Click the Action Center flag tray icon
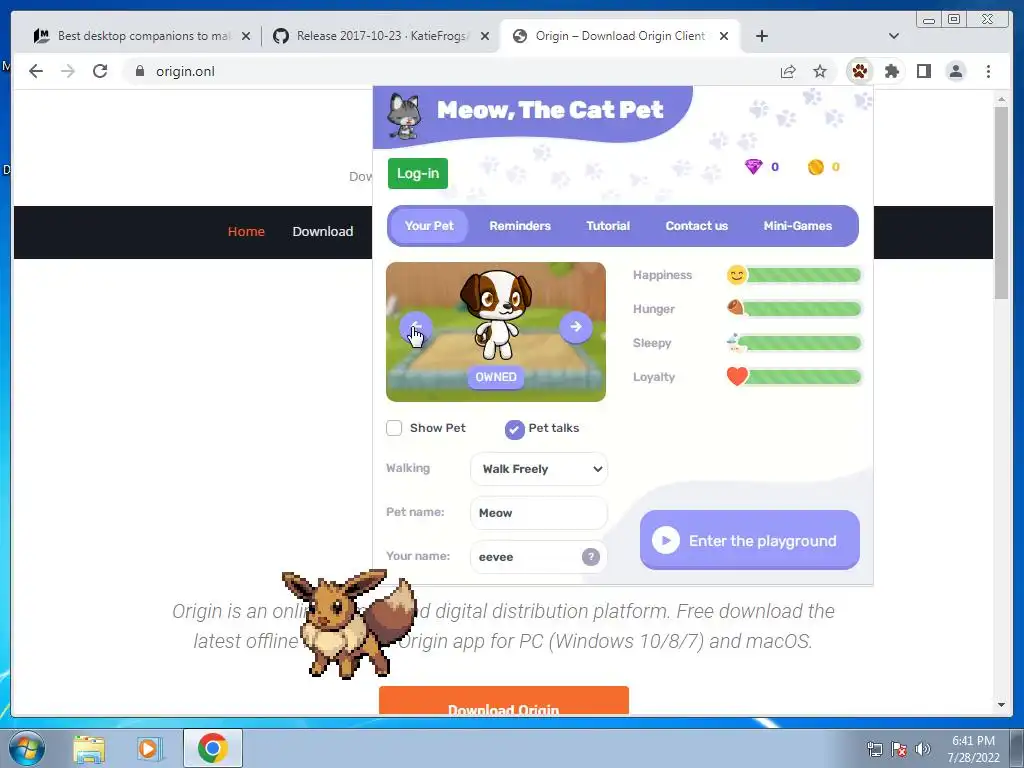Viewport: 1024px width, 768px height. click(899, 749)
